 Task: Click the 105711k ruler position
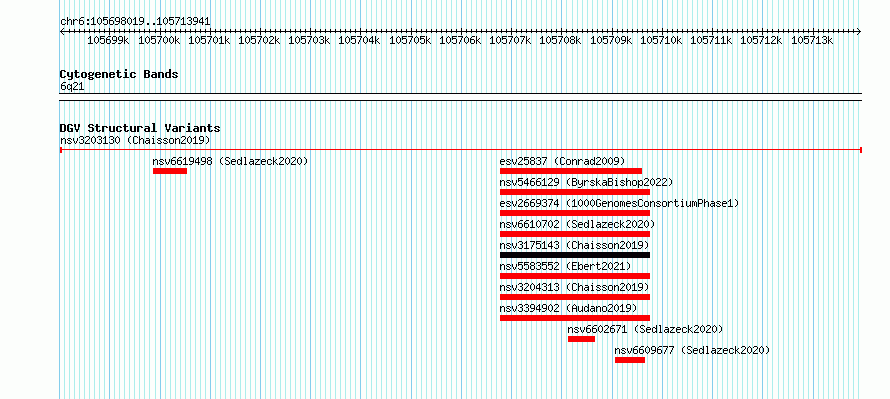pyautogui.click(x=711, y=40)
